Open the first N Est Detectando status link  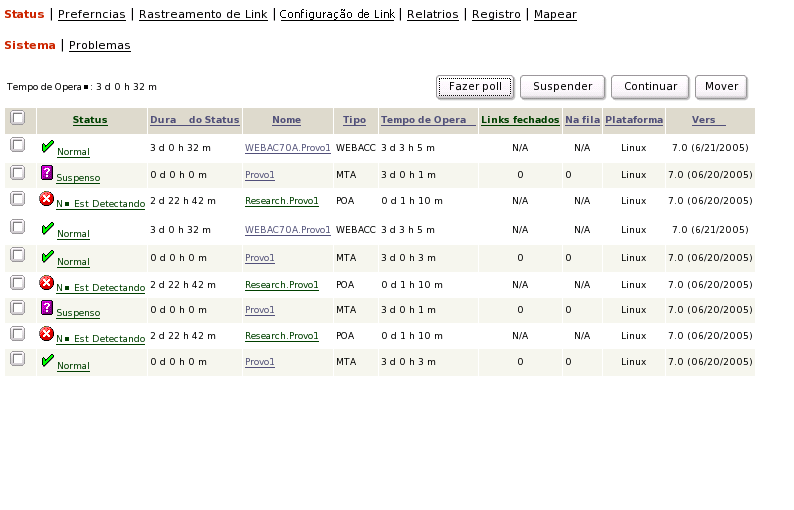tap(100, 204)
